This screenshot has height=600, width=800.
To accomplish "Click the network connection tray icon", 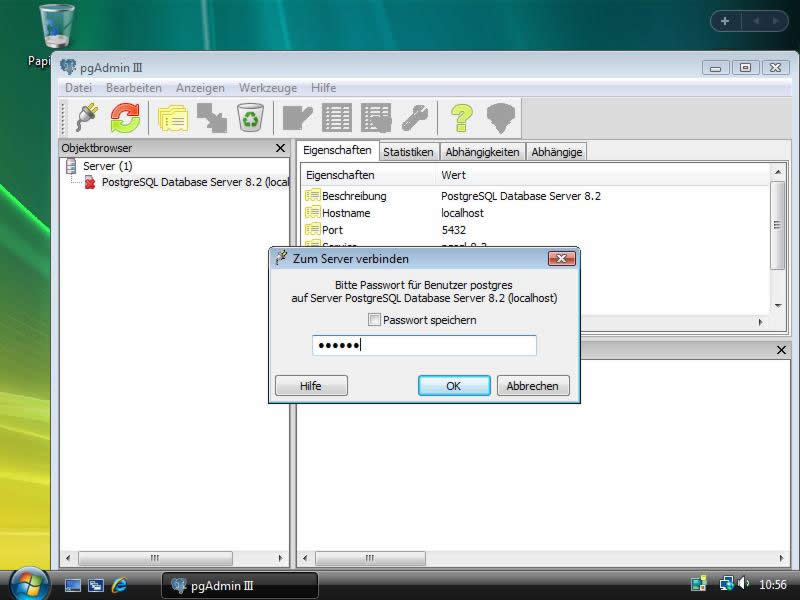I will pos(727,584).
